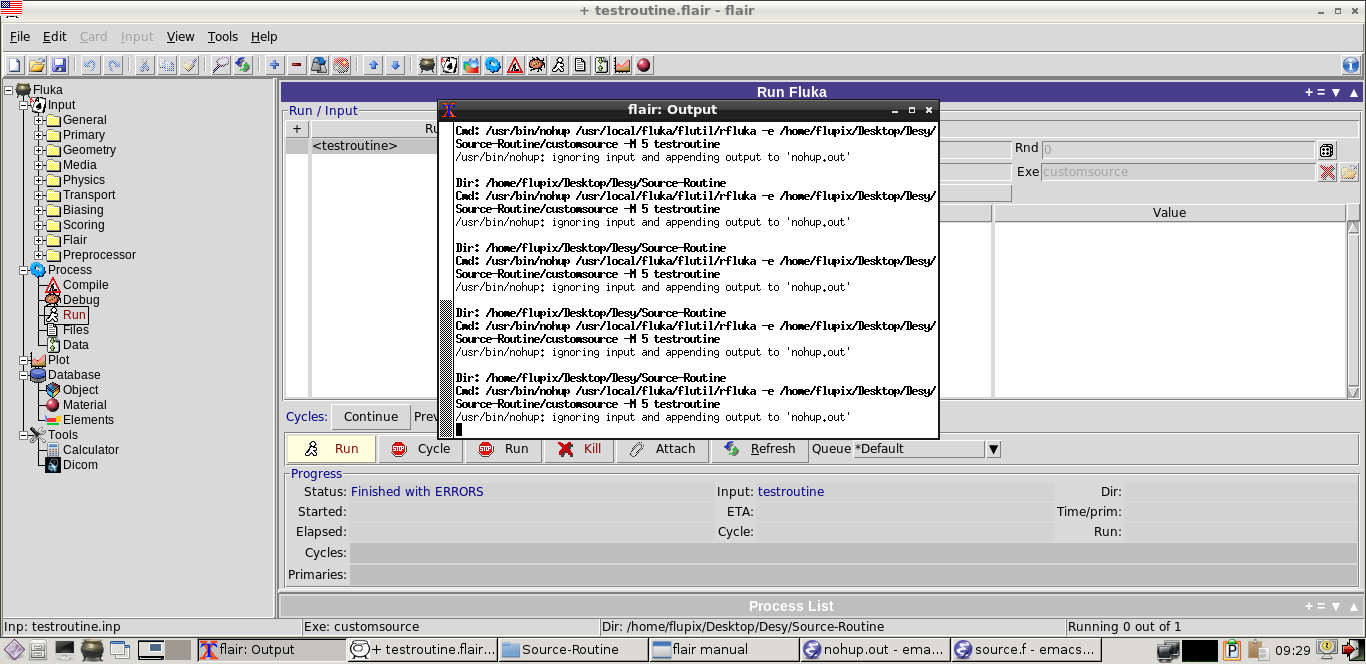
Task: Click the stop Run button next to Kill
Action: tap(504, 449)
